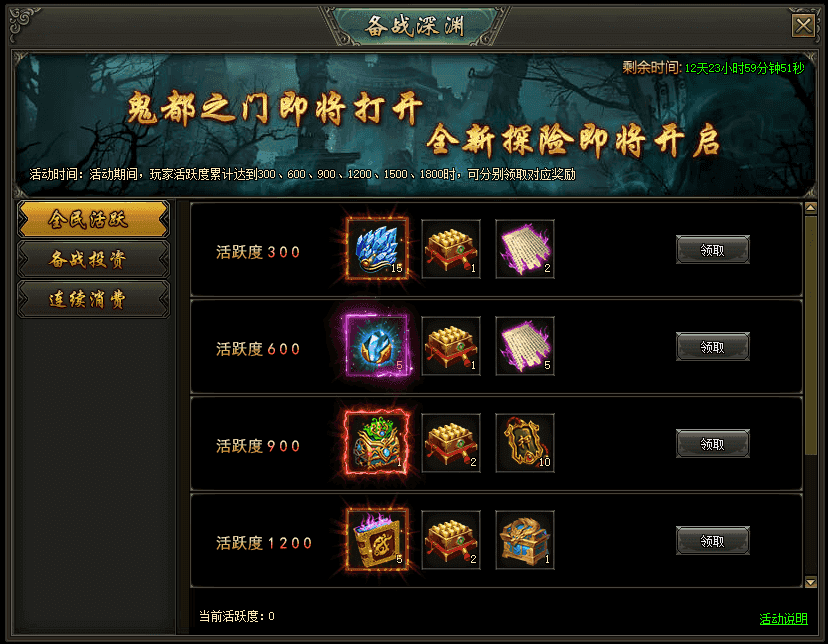Click the purple scroll icon with quantity 5
This screenshot has width=828, height=644.
pyautogui.click(x=525, y=346)
